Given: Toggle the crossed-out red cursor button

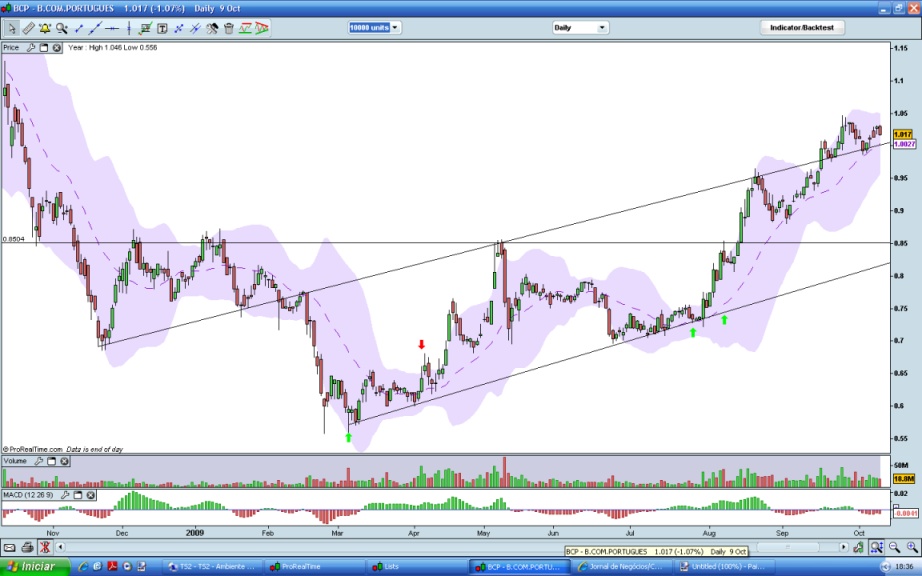Looking at the screenshot, I should pos(45,548).
